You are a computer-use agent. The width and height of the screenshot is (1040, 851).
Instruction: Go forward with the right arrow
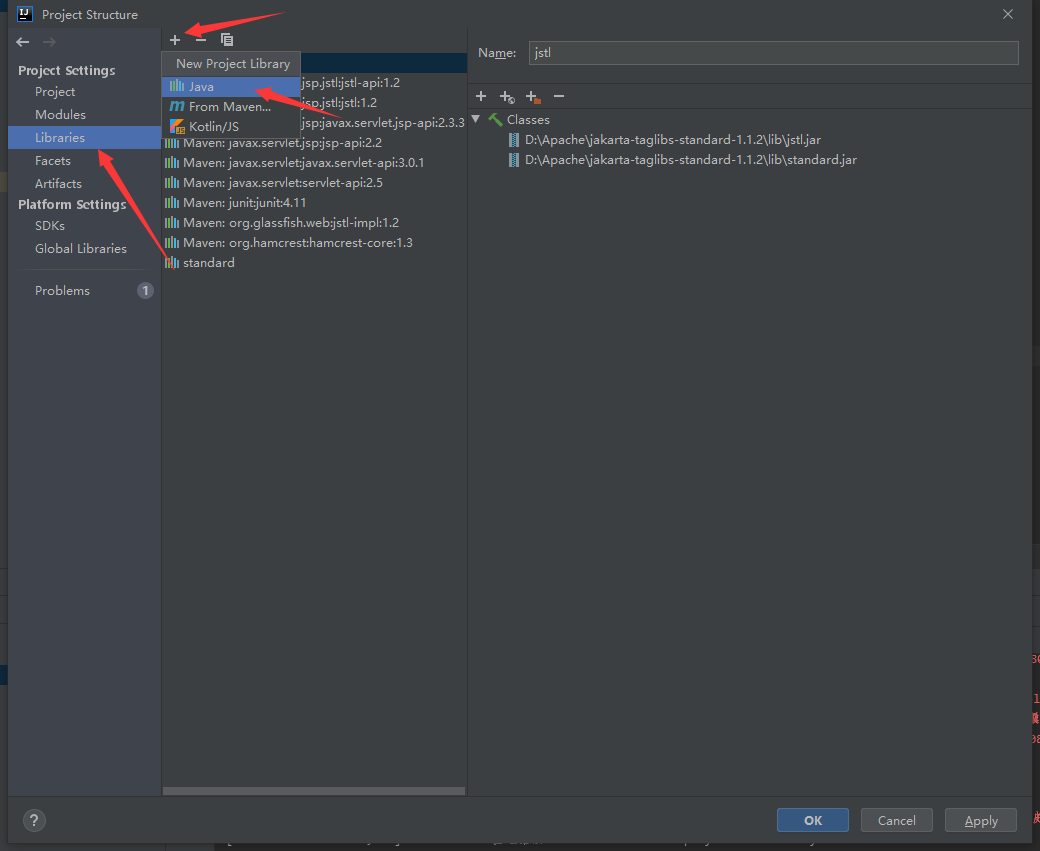click(x=49, y=42)
